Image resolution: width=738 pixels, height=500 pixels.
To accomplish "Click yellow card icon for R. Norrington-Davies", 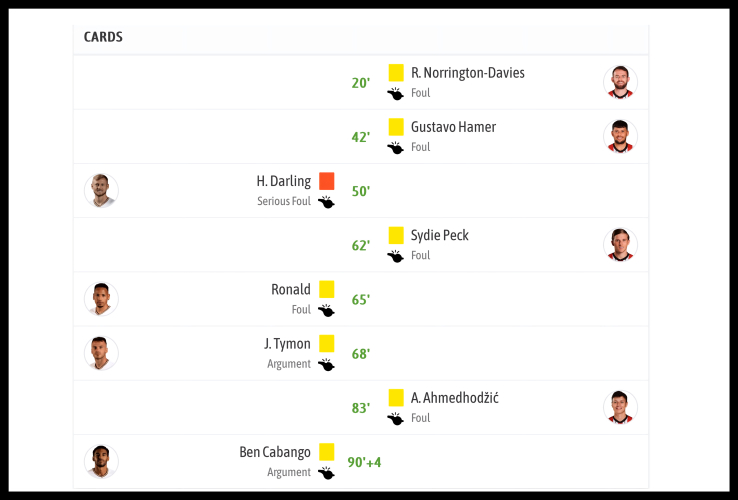I will point(396,73).
